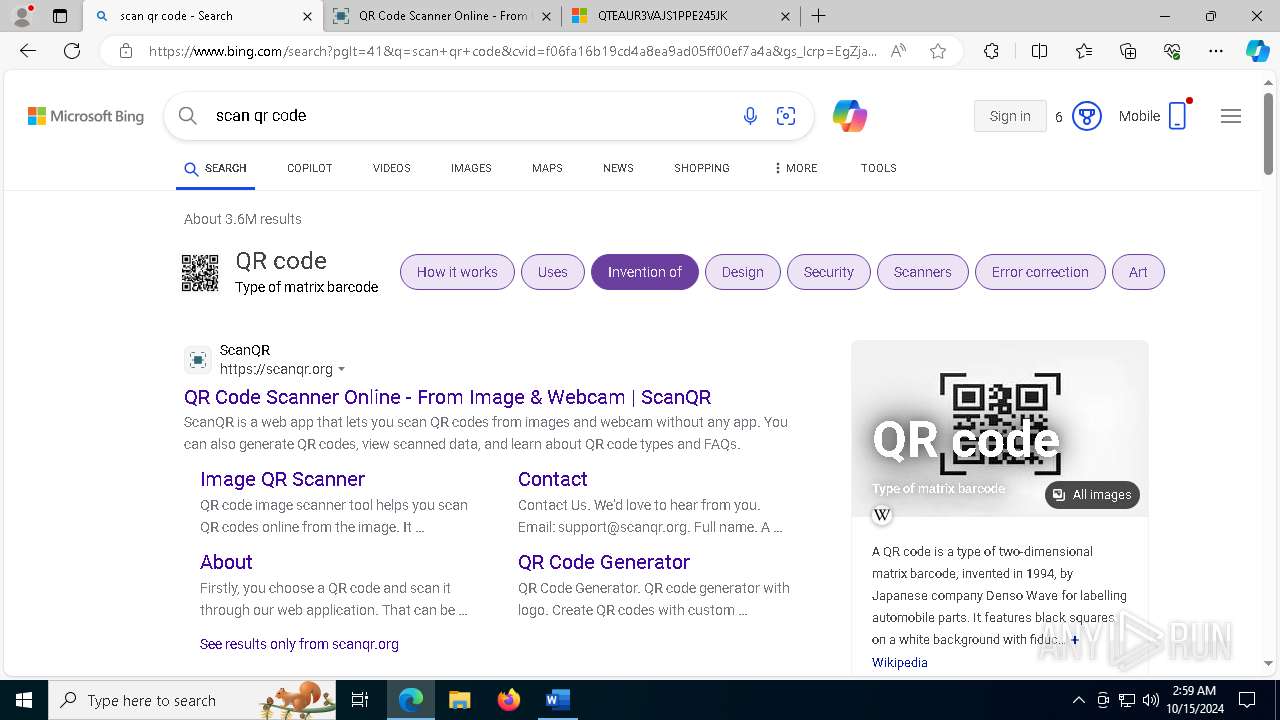Switch to the COPILOT tab
Image resolution: width=1280 pixels, height=720 pixels.
pos(309,168)
